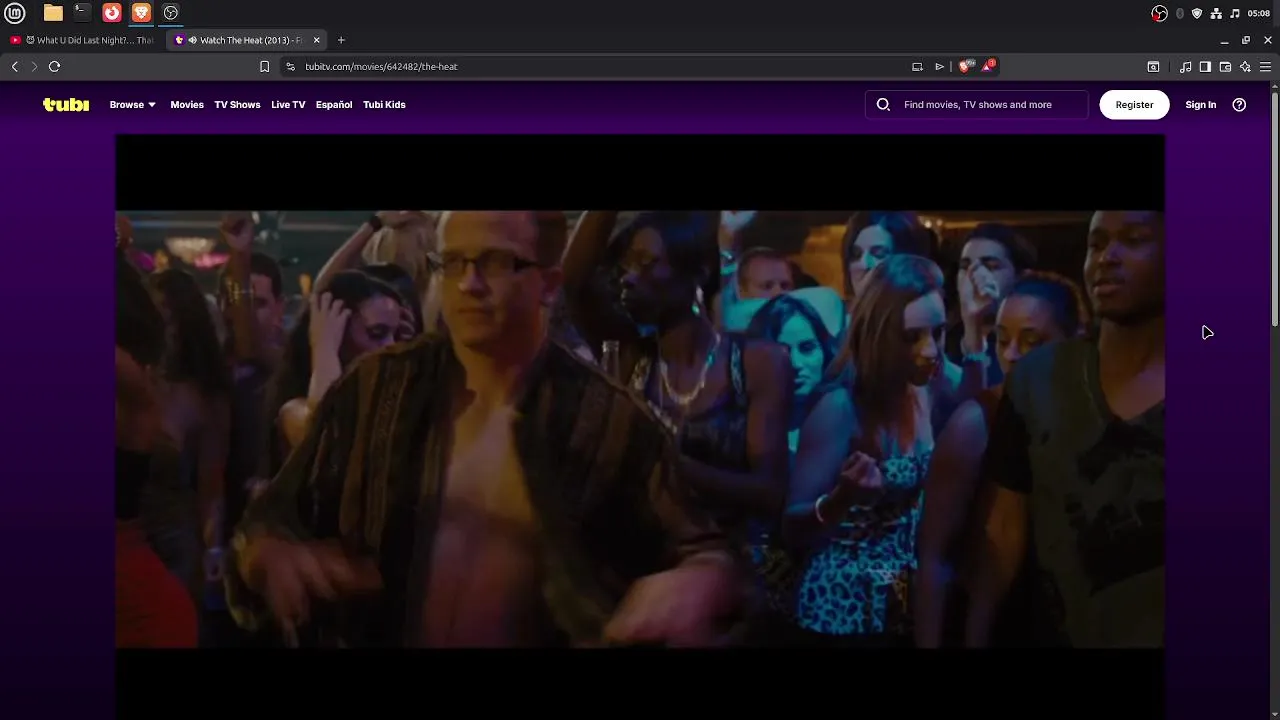Go to the Tubi home logo

pos(66,104)
